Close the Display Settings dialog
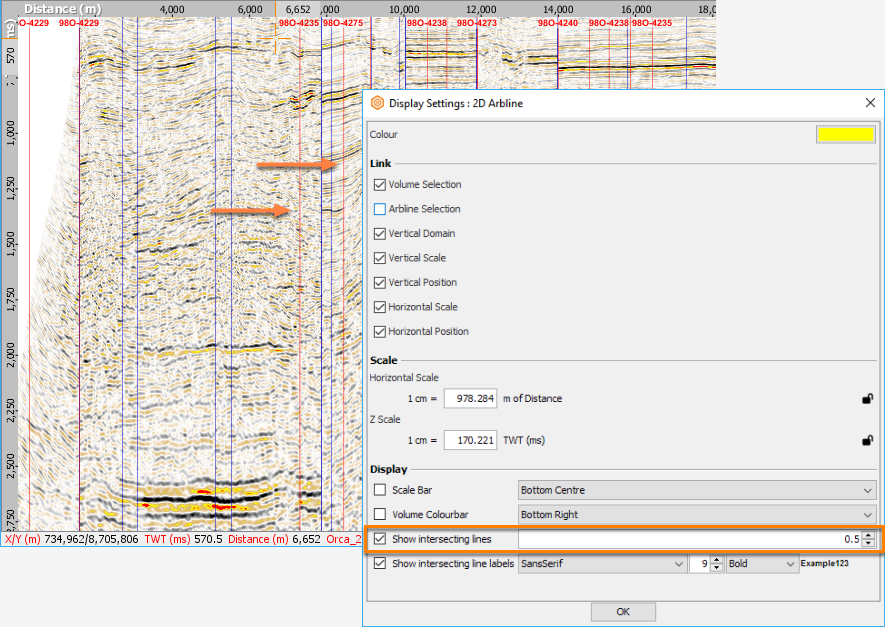The height and width of the screenshot is (627, 885). point(870,103)
